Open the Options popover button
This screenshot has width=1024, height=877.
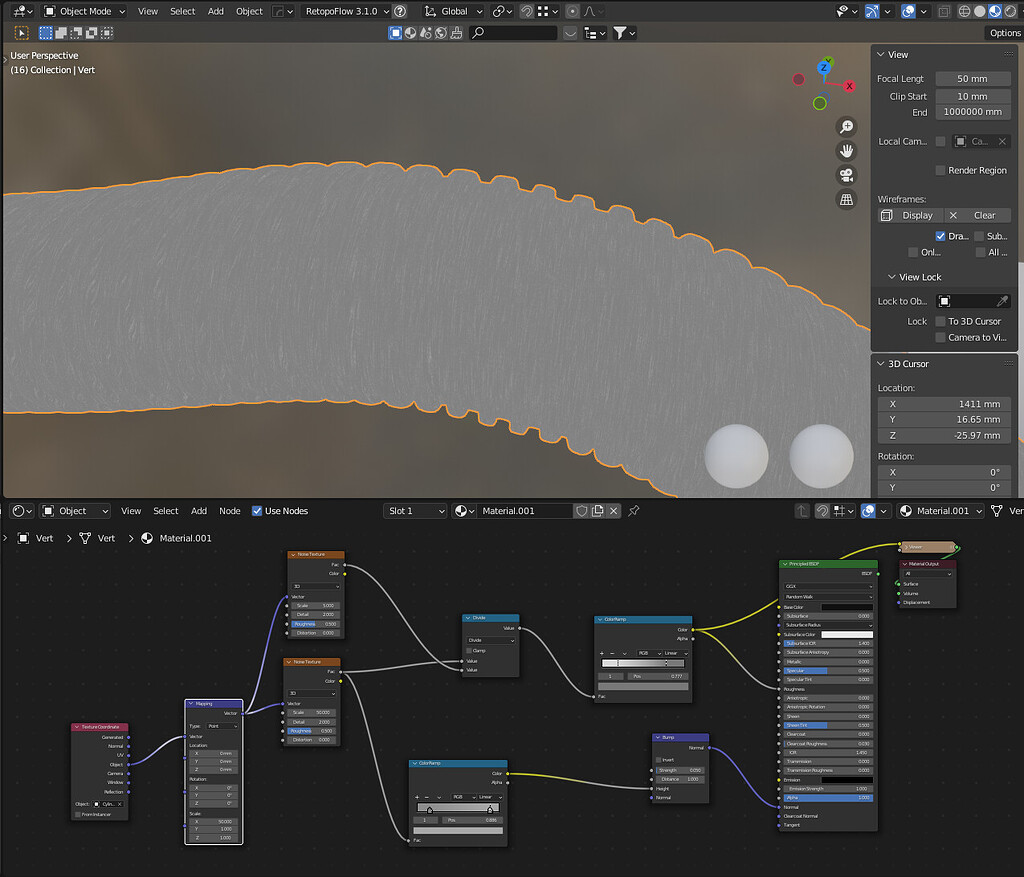point(1004,33)
